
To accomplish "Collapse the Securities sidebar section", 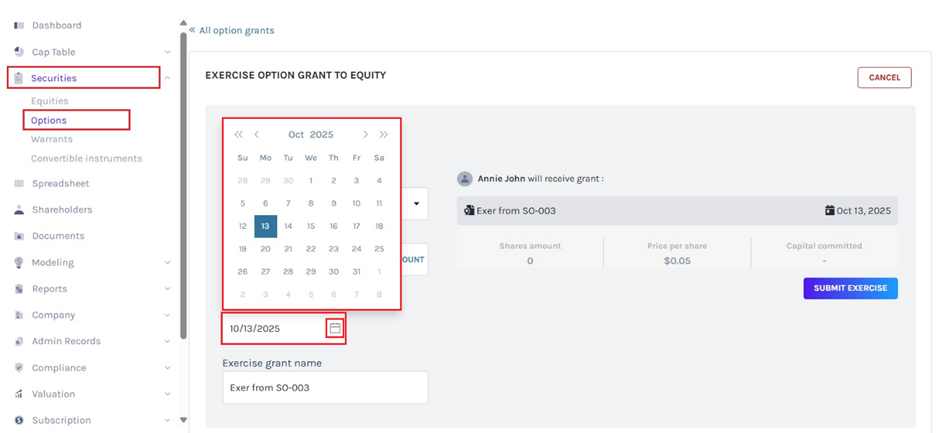I will click(x=167, y=78).
